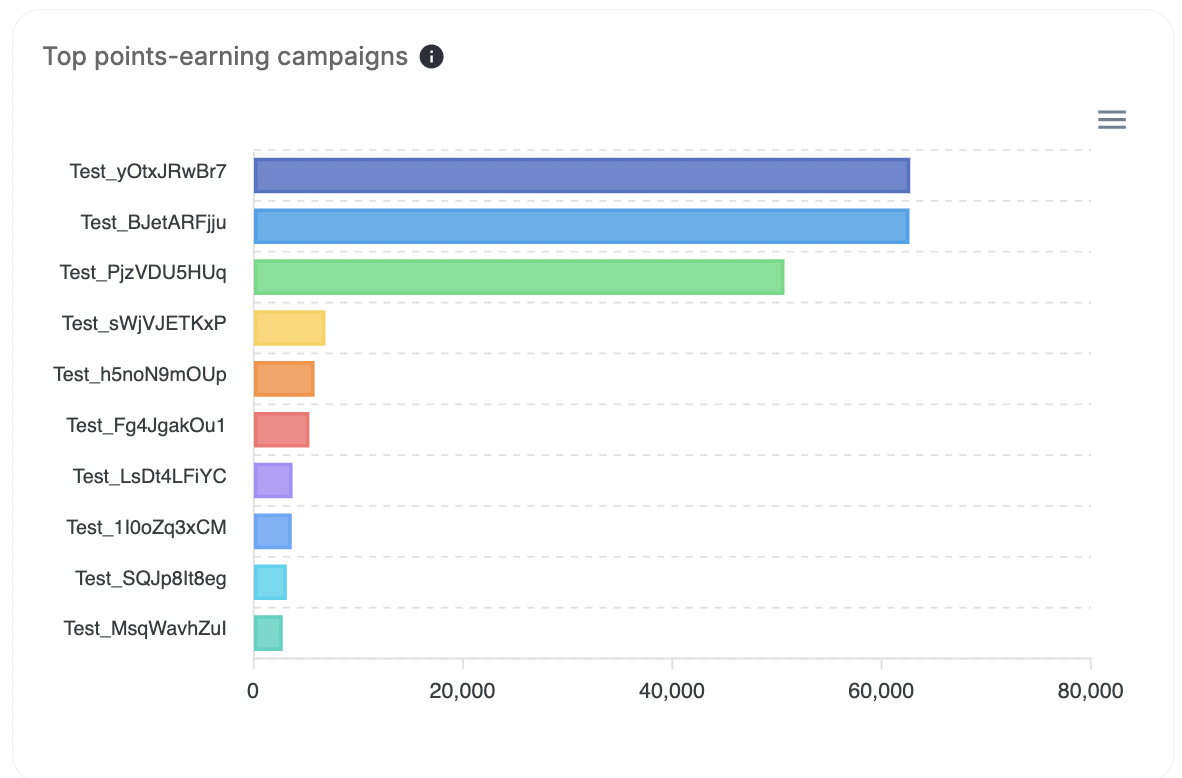Select the Test_MsqWavhZuI campaign label
The height and width of the screenshot is (778, 1182).
[x=144, y=630]
